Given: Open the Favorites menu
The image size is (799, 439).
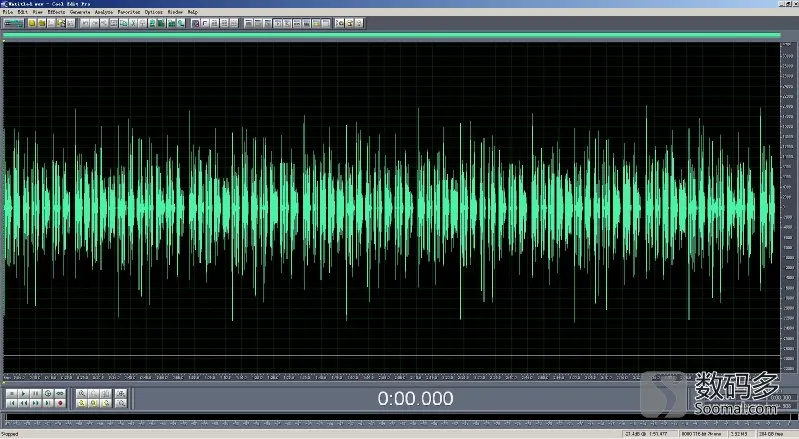Looking at the screenshot, I should (129, 12).
